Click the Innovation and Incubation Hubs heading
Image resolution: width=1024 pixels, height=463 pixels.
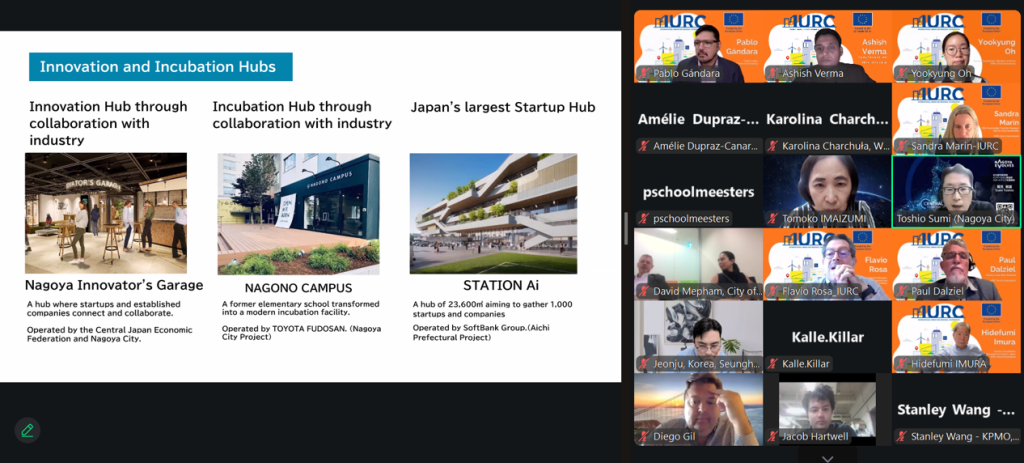click(x=160, y=68)
